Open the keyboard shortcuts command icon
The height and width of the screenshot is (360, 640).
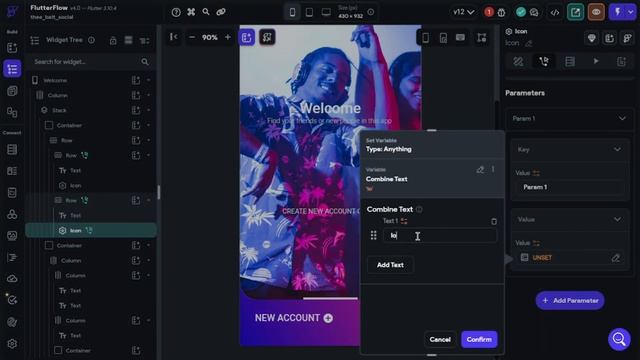point(191,12)
